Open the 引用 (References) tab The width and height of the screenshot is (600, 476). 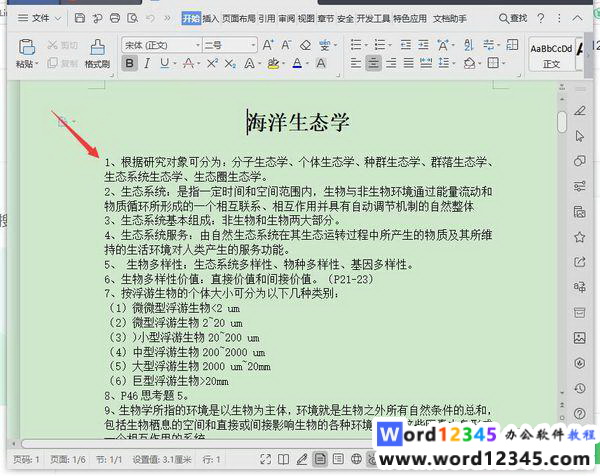click(x=266, y=18)
